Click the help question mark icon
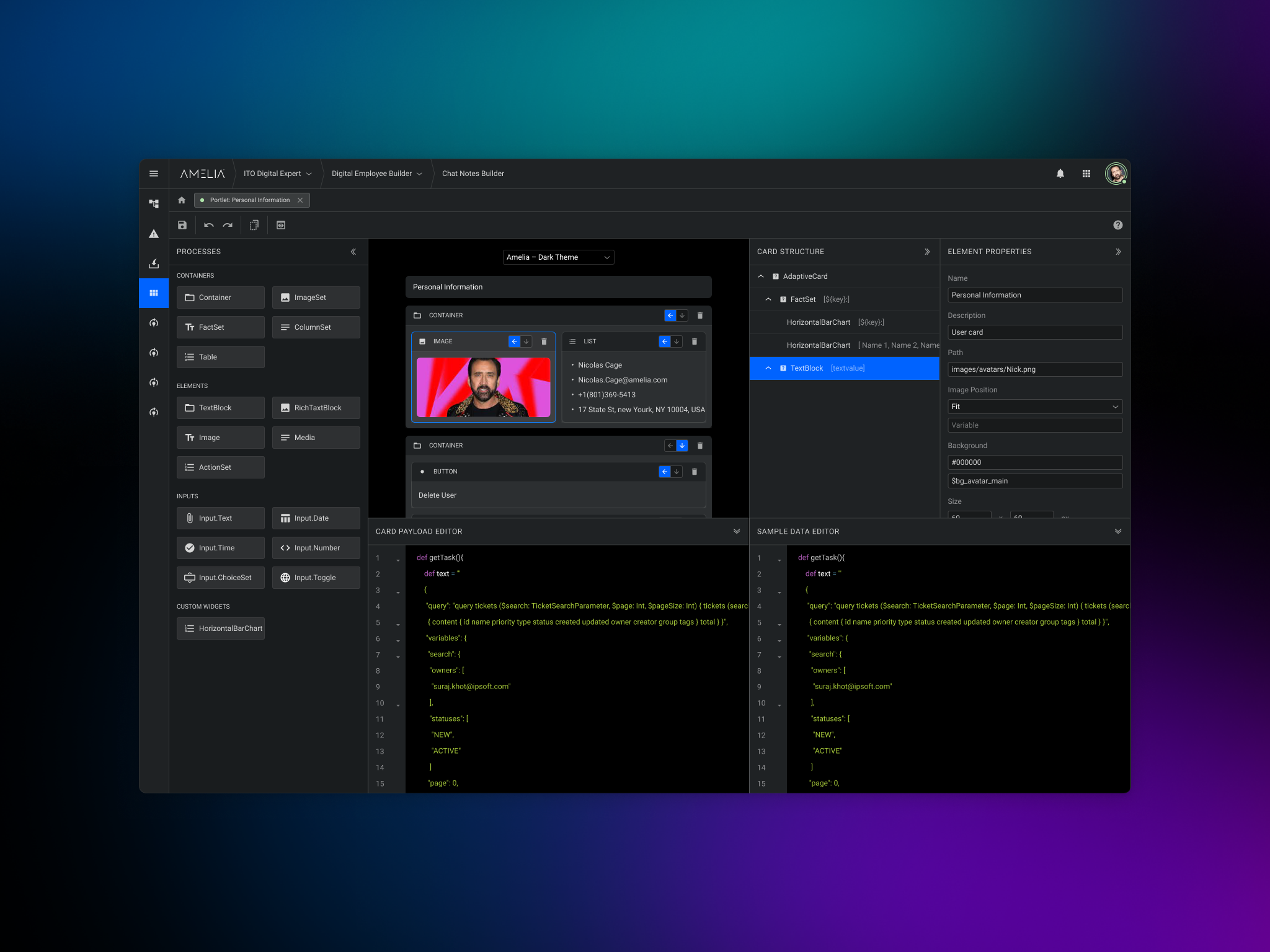The image size is (1270, 952). (1117, 225)
